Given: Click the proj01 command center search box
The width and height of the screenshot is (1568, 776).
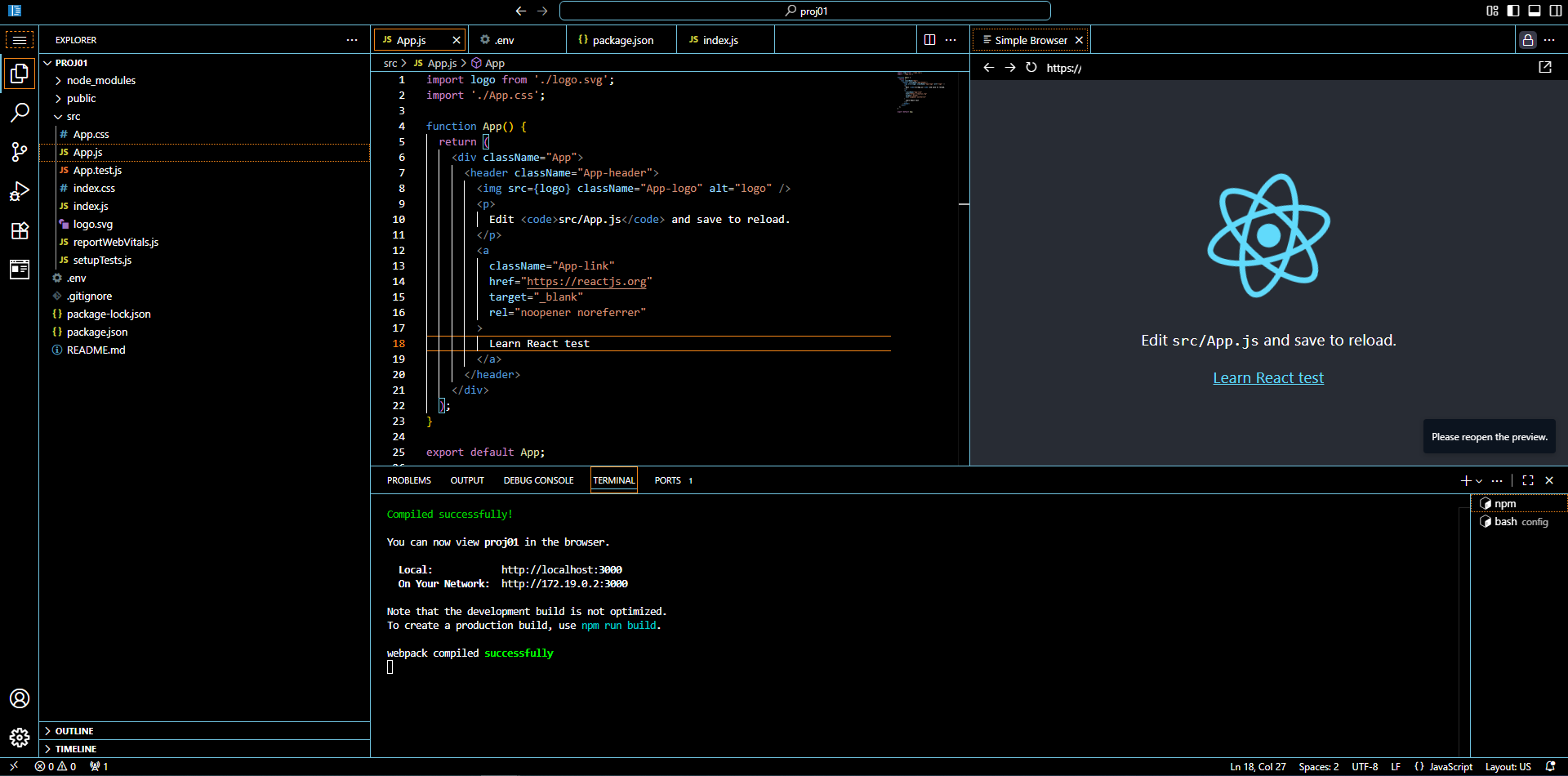Looking at the screenshot, I should (804, 11).
